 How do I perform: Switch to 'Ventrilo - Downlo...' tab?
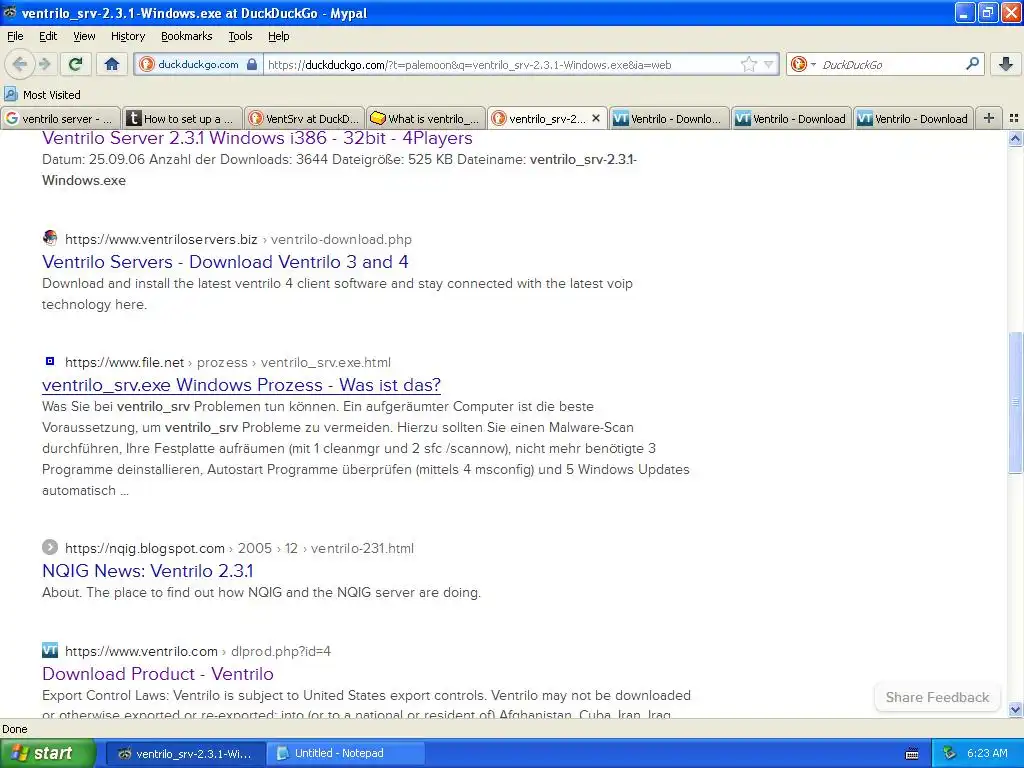tap(669, 118)
